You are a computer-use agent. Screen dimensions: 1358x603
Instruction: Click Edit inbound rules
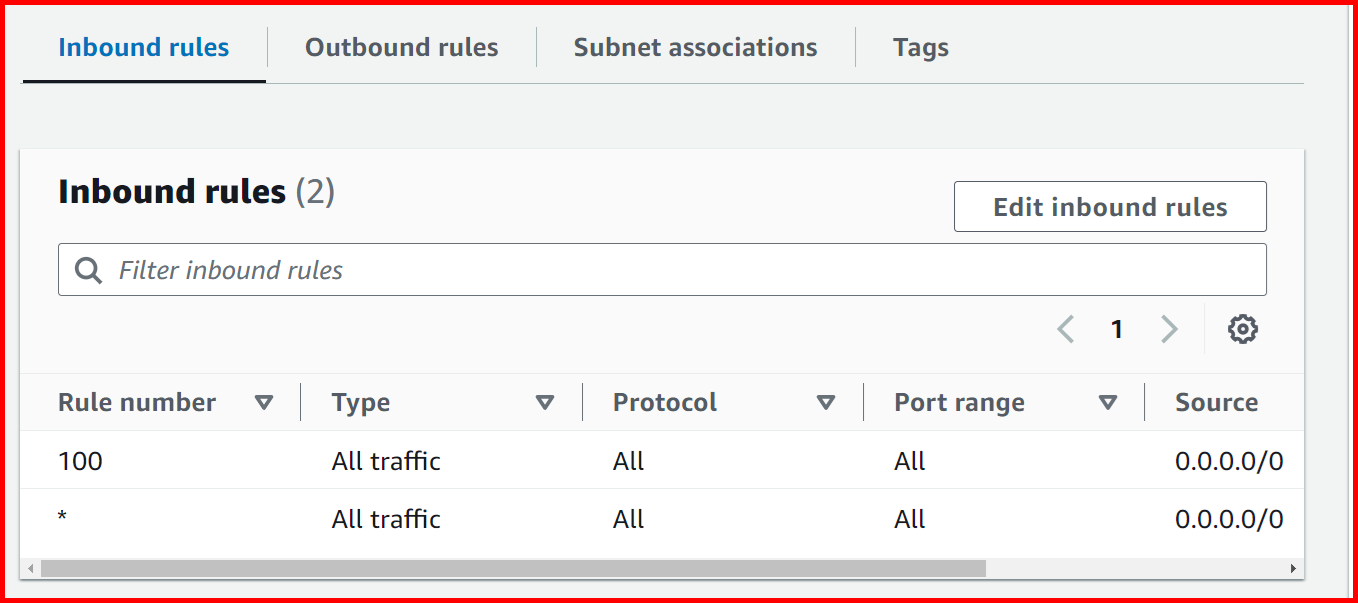[x=1110, y=206]
